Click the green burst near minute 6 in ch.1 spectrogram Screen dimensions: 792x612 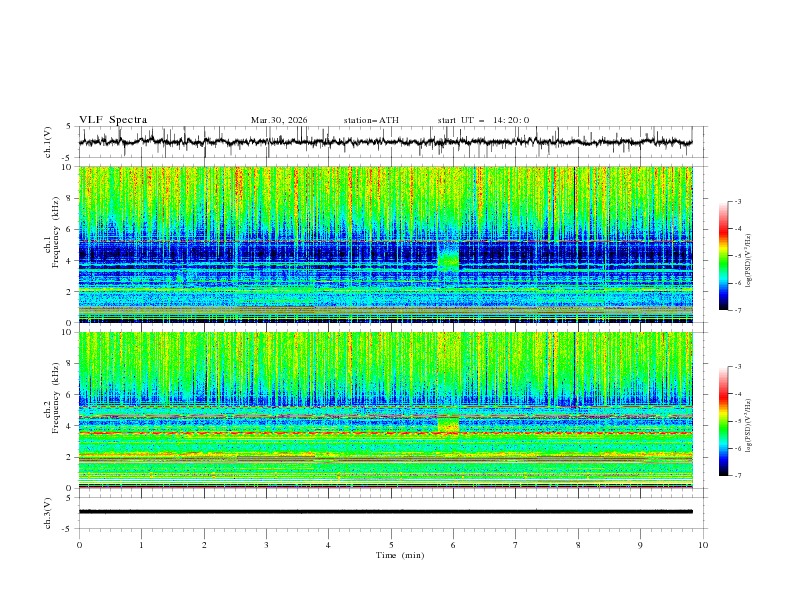448,258
